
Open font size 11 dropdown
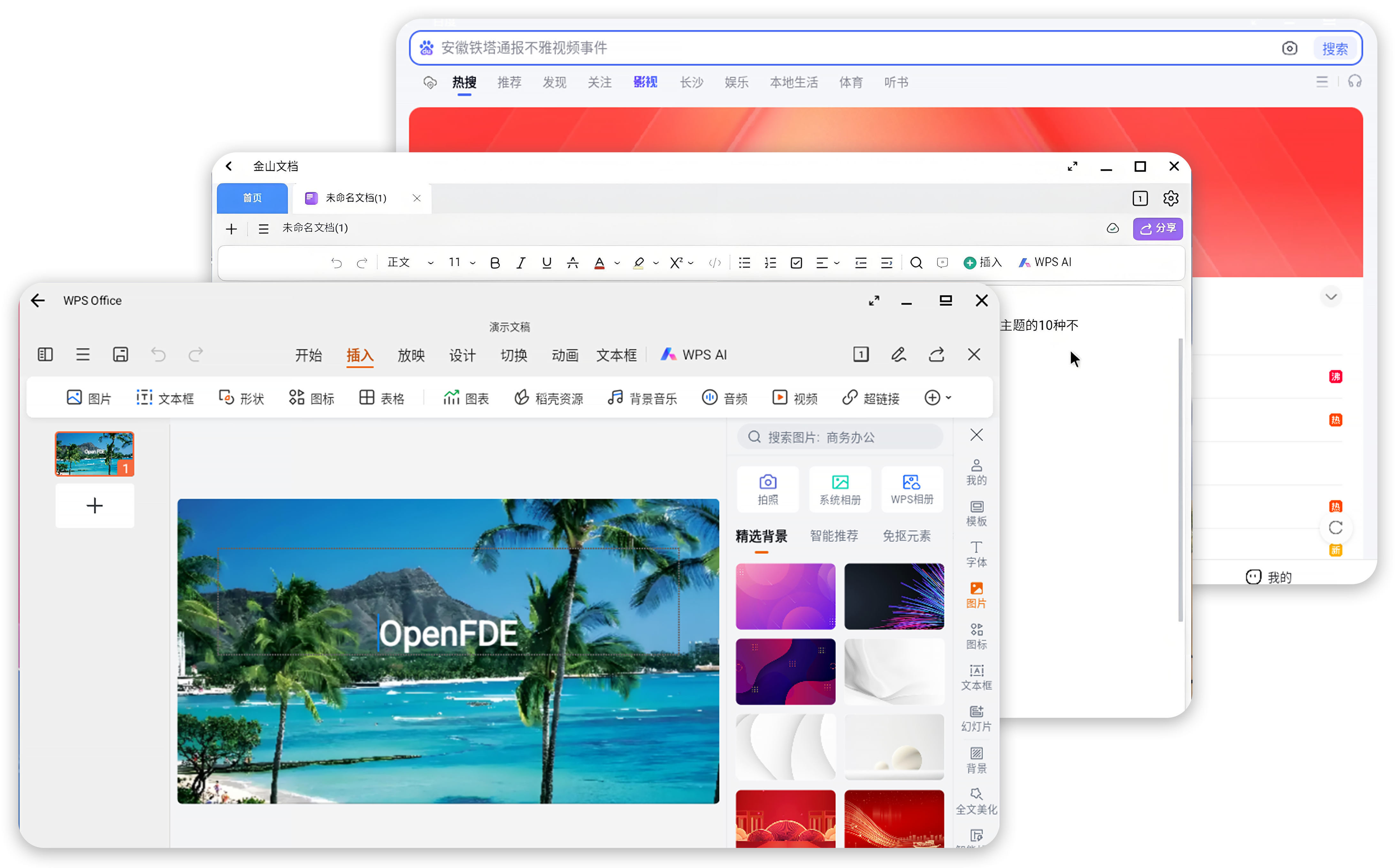[x=462, y=262]
